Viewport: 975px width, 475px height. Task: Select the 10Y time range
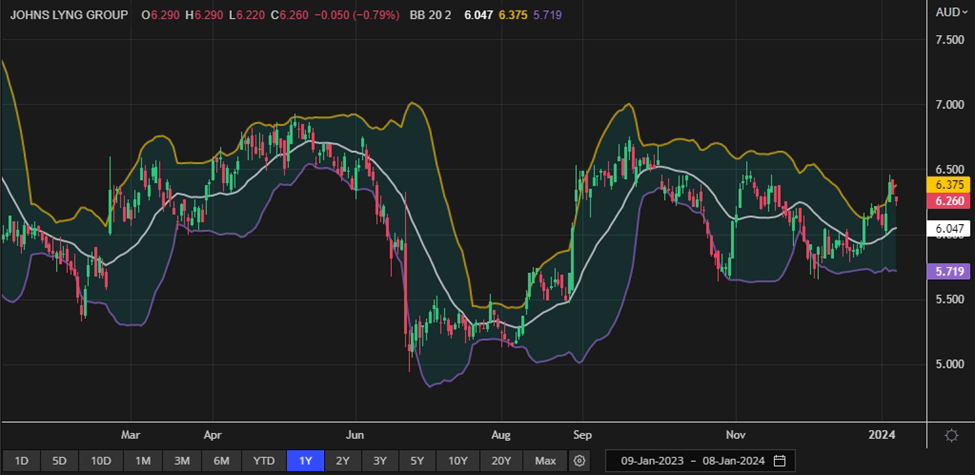[457, 461]
